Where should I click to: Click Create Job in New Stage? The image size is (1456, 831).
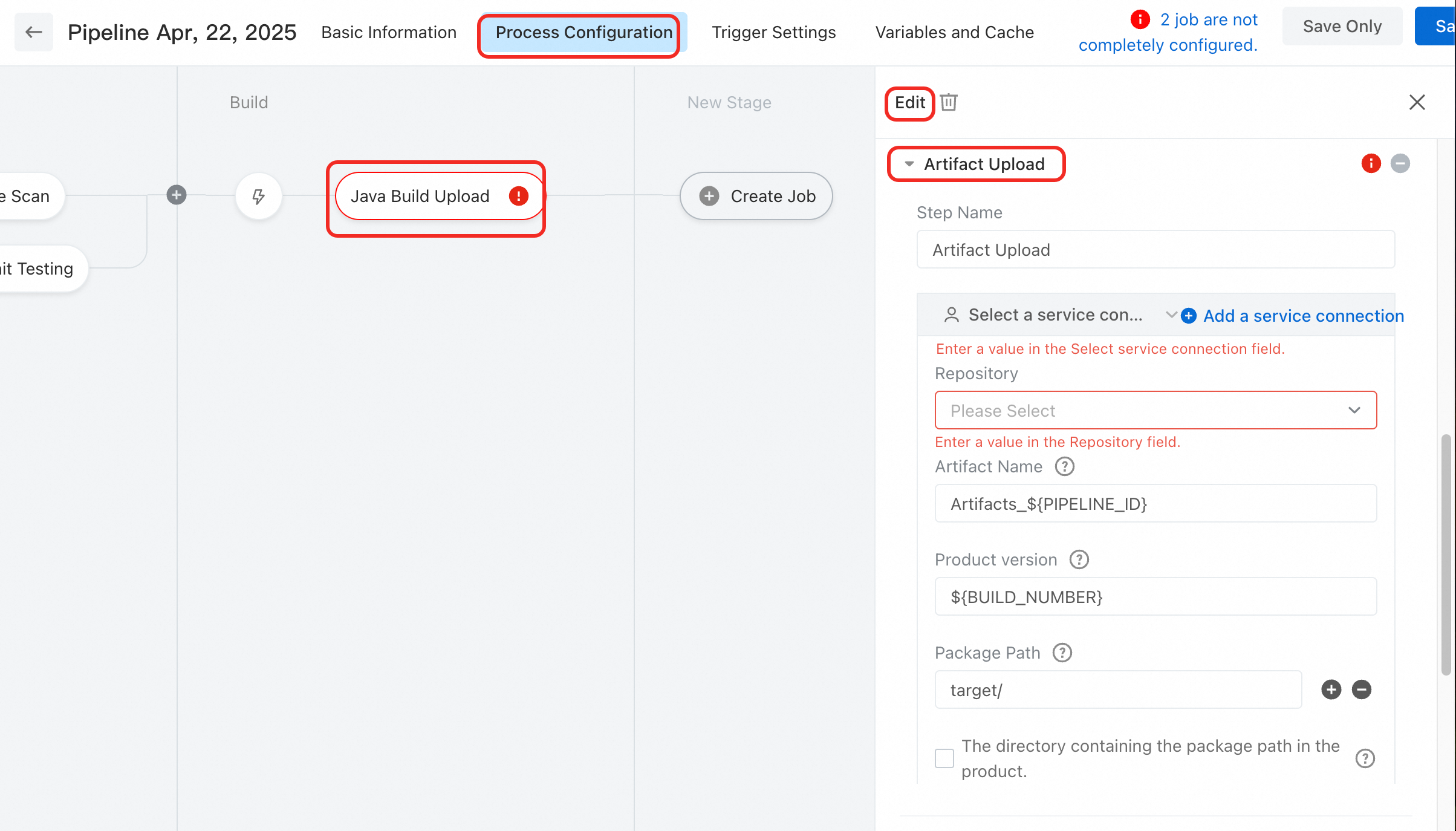[x=756, y=196]
